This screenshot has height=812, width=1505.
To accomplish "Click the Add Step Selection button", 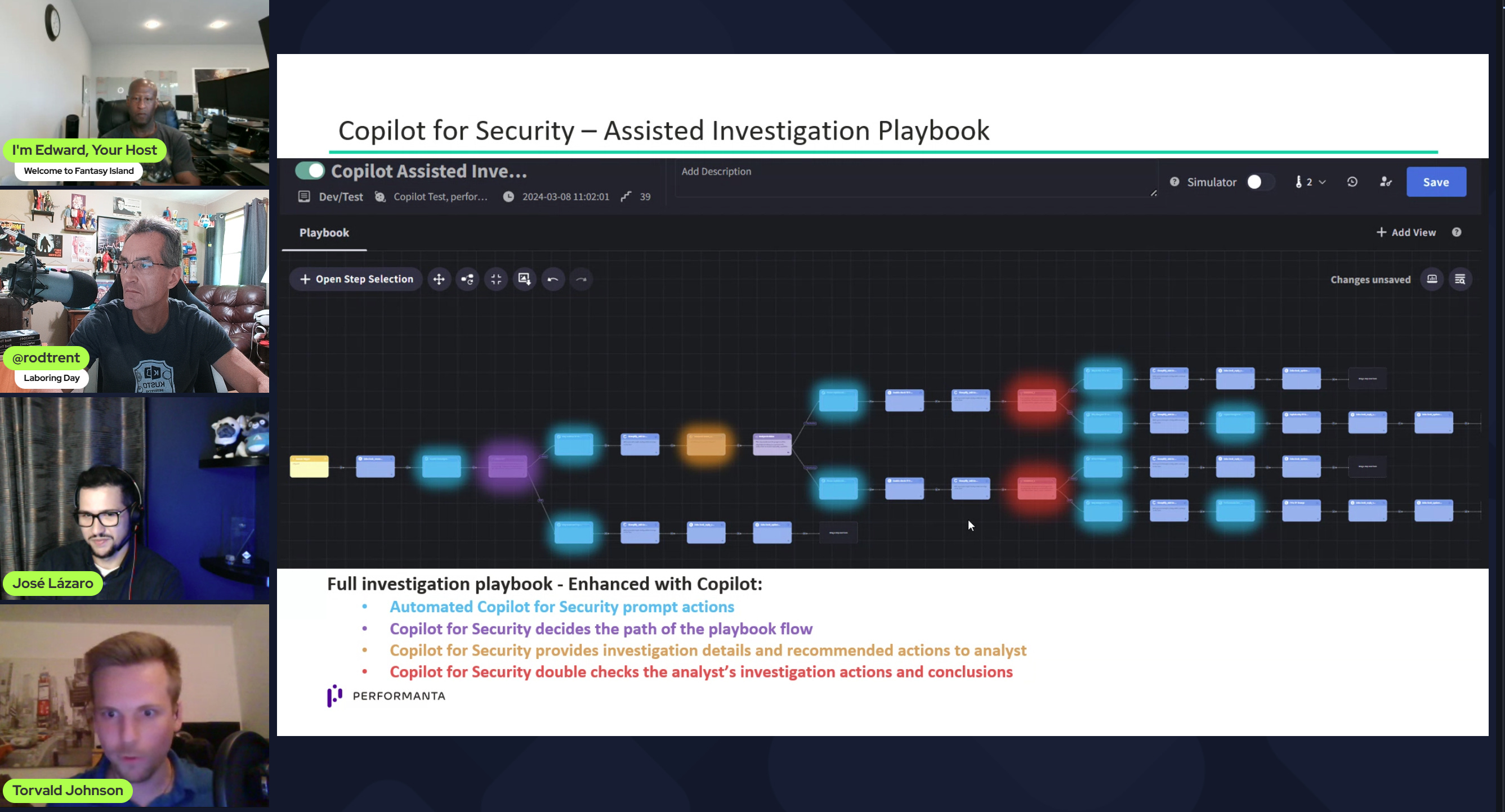I will click(357, 279).
